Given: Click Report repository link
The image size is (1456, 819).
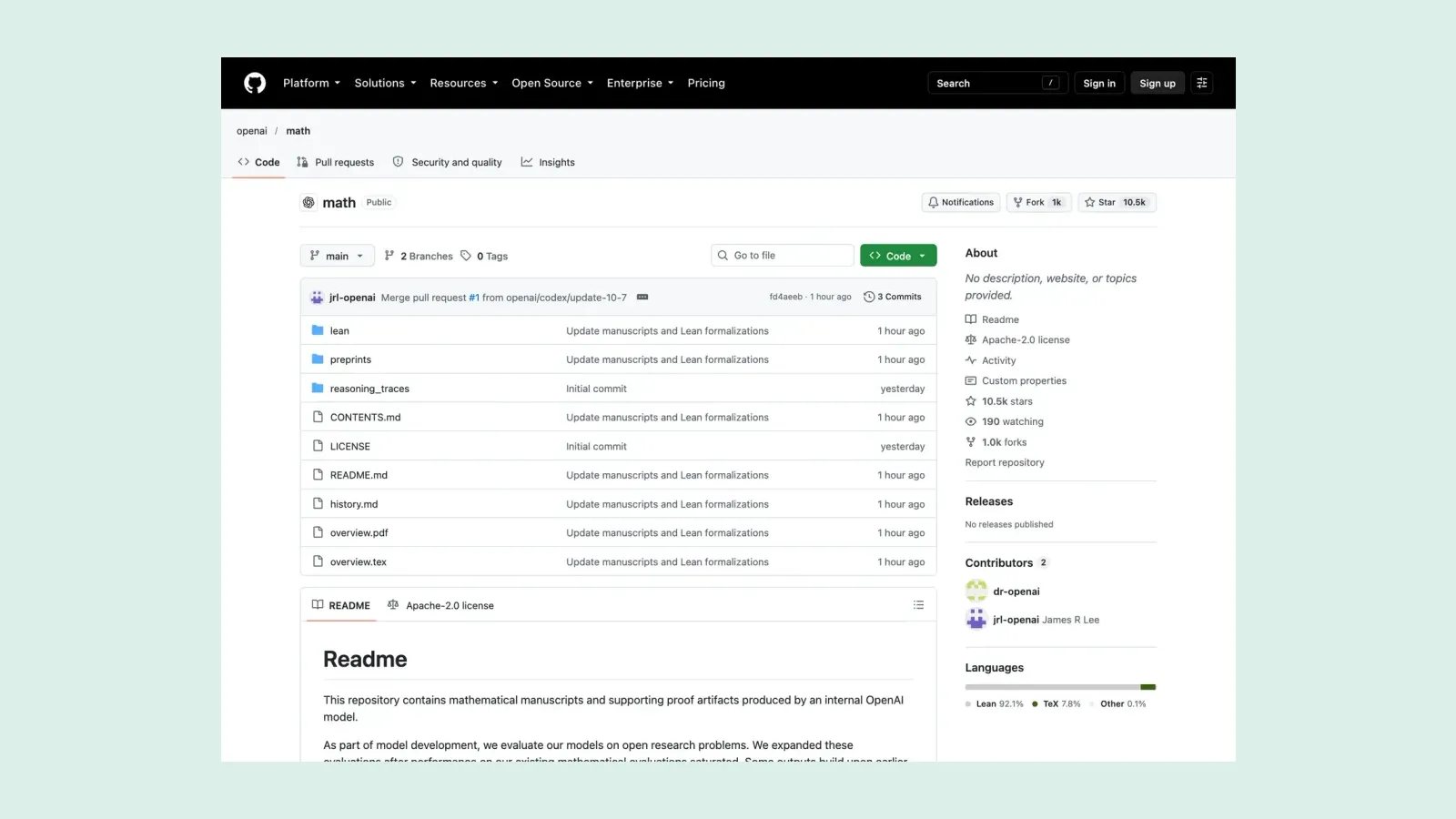Looking at the screenshot, I should coord(1005,462).
